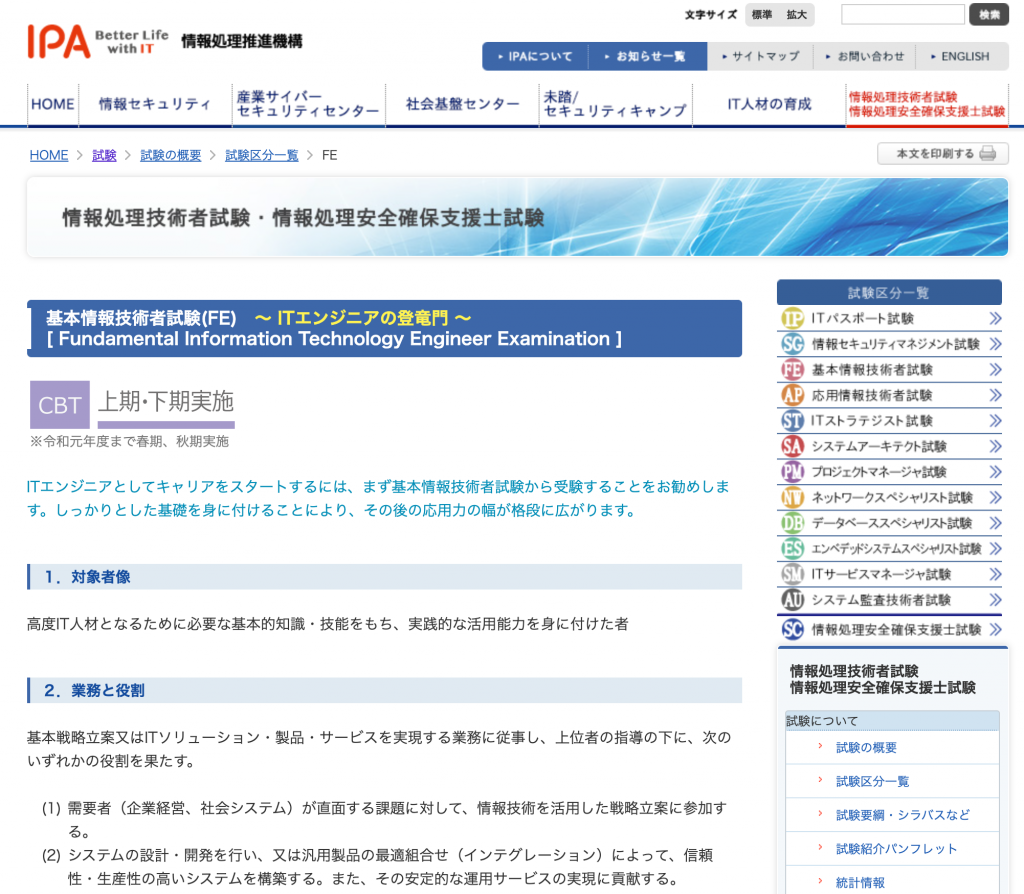1024x894 pixels.
Task: Open the ネットワークスペシャリスト試験 double-chevron arrow
Action: pos(995,498)
